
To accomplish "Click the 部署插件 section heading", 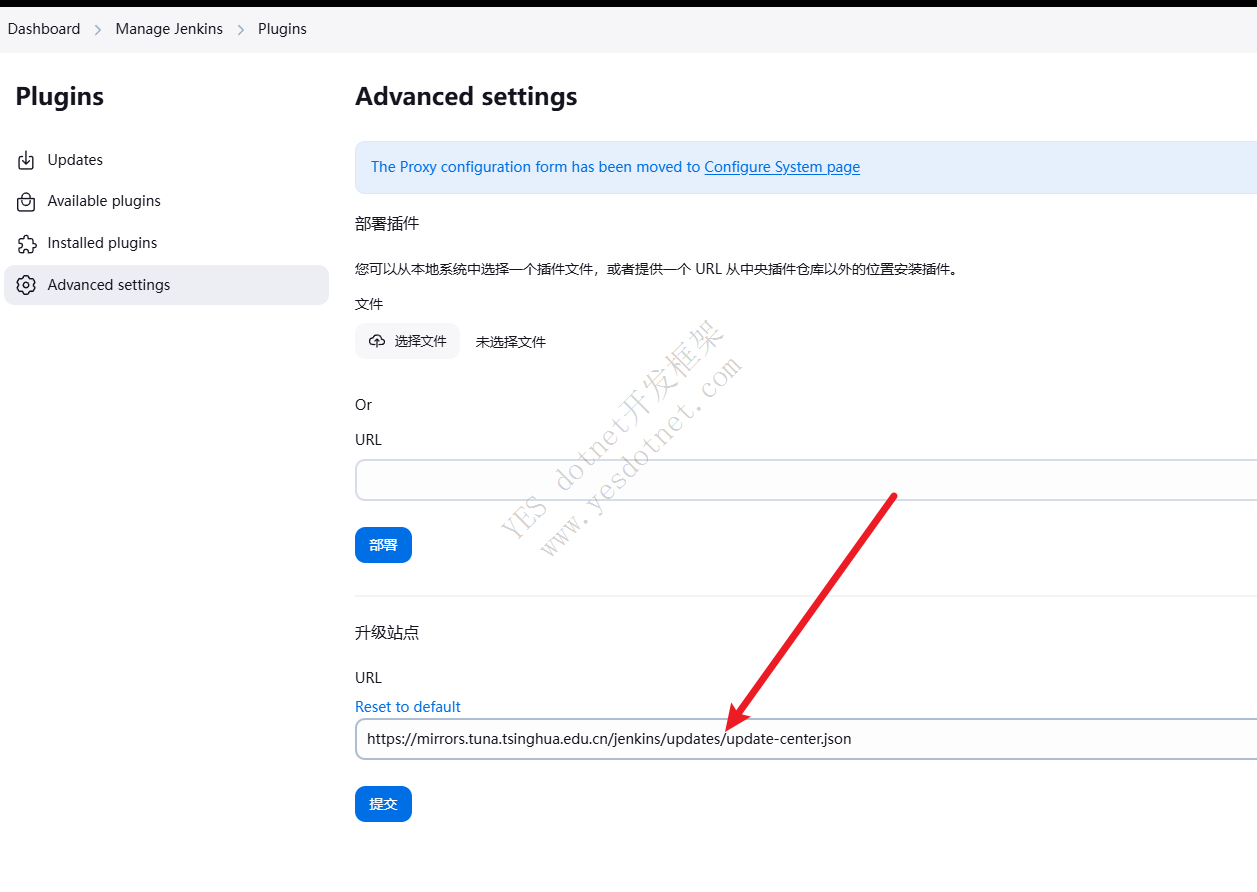I will (387, 223).
